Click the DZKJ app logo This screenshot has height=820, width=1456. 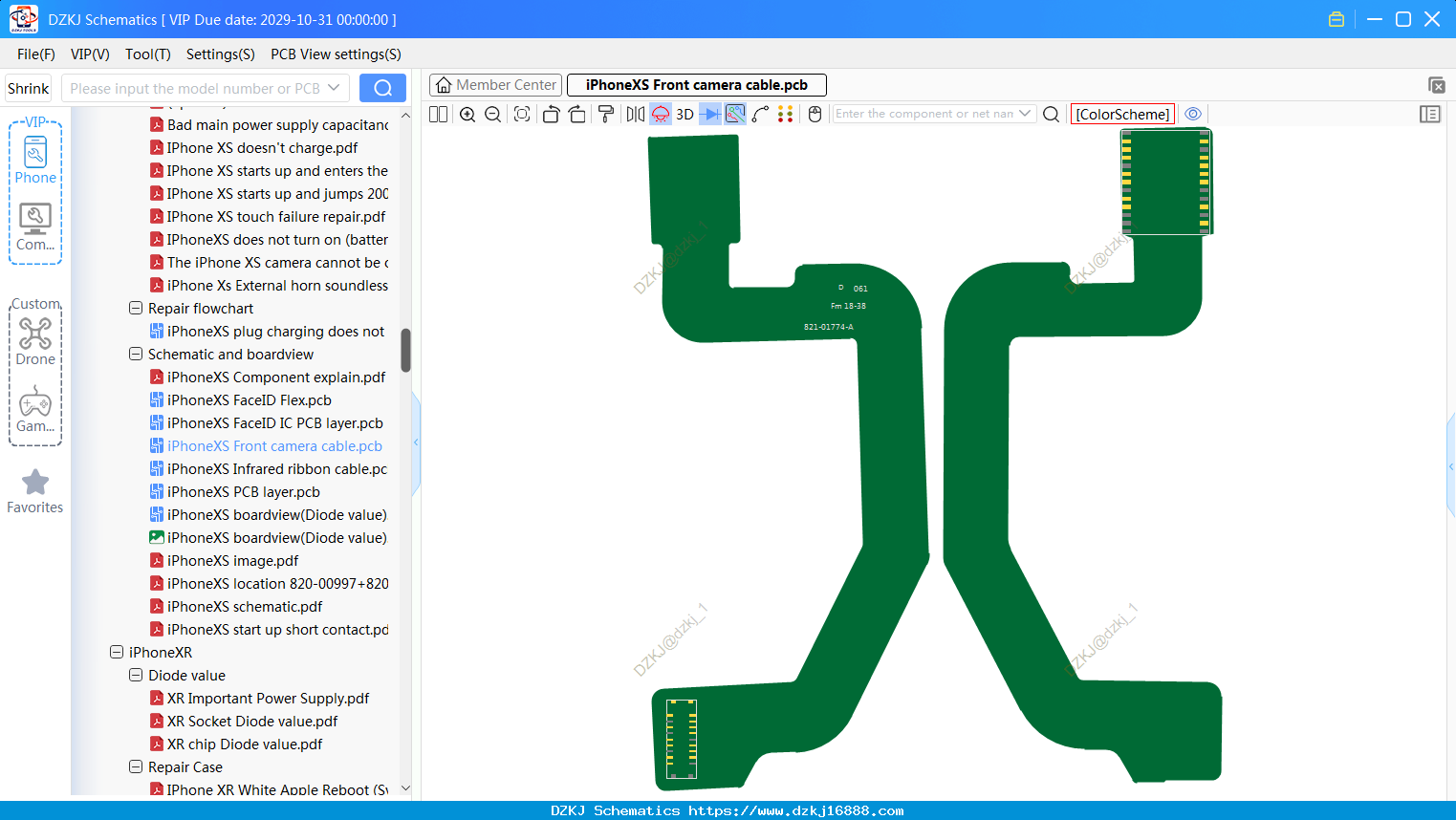(x=23, y=19)
